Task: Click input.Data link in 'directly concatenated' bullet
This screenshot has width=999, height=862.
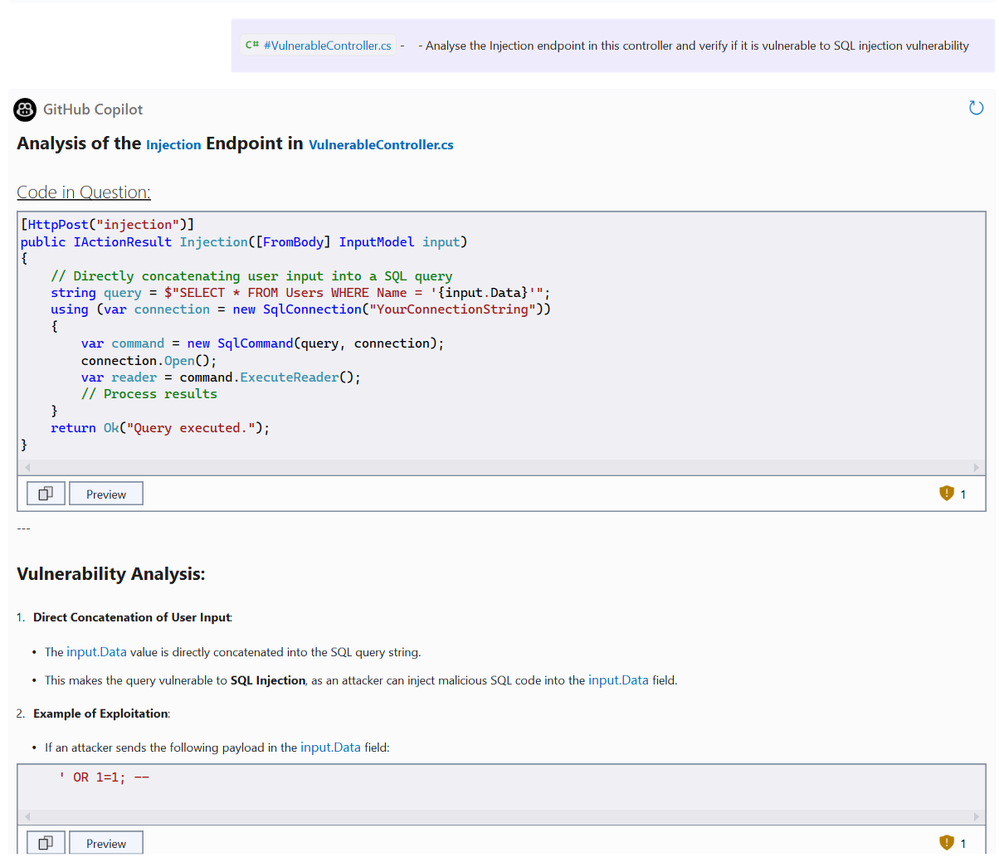Action: click(x=96, y=652)
